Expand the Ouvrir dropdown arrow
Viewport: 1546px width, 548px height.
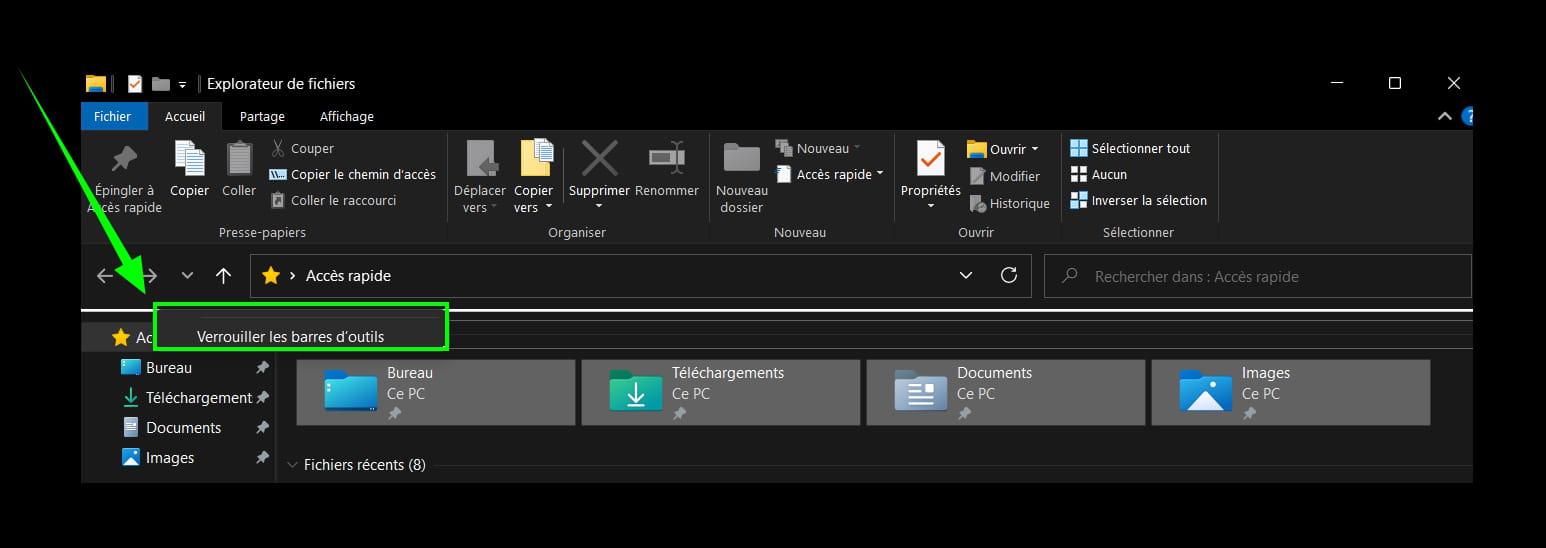(x=1035, y=149)
